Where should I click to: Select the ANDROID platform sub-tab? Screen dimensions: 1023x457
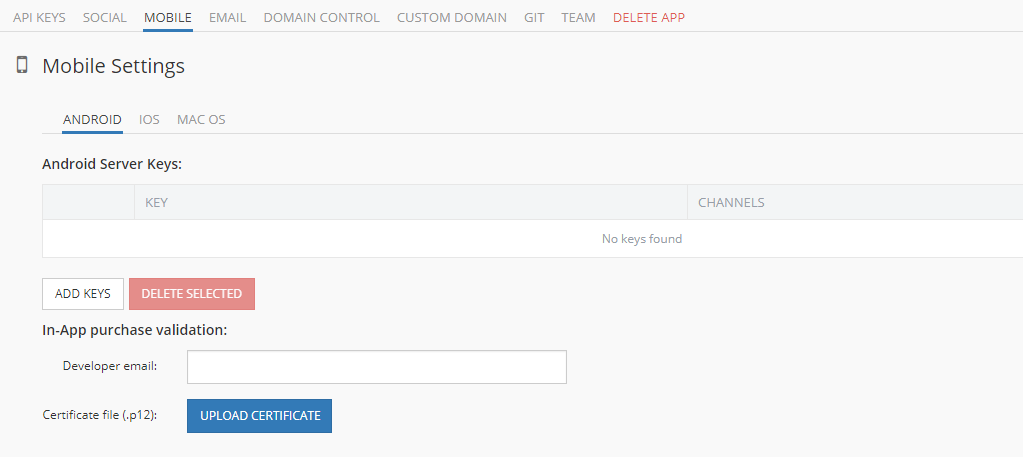92,119
